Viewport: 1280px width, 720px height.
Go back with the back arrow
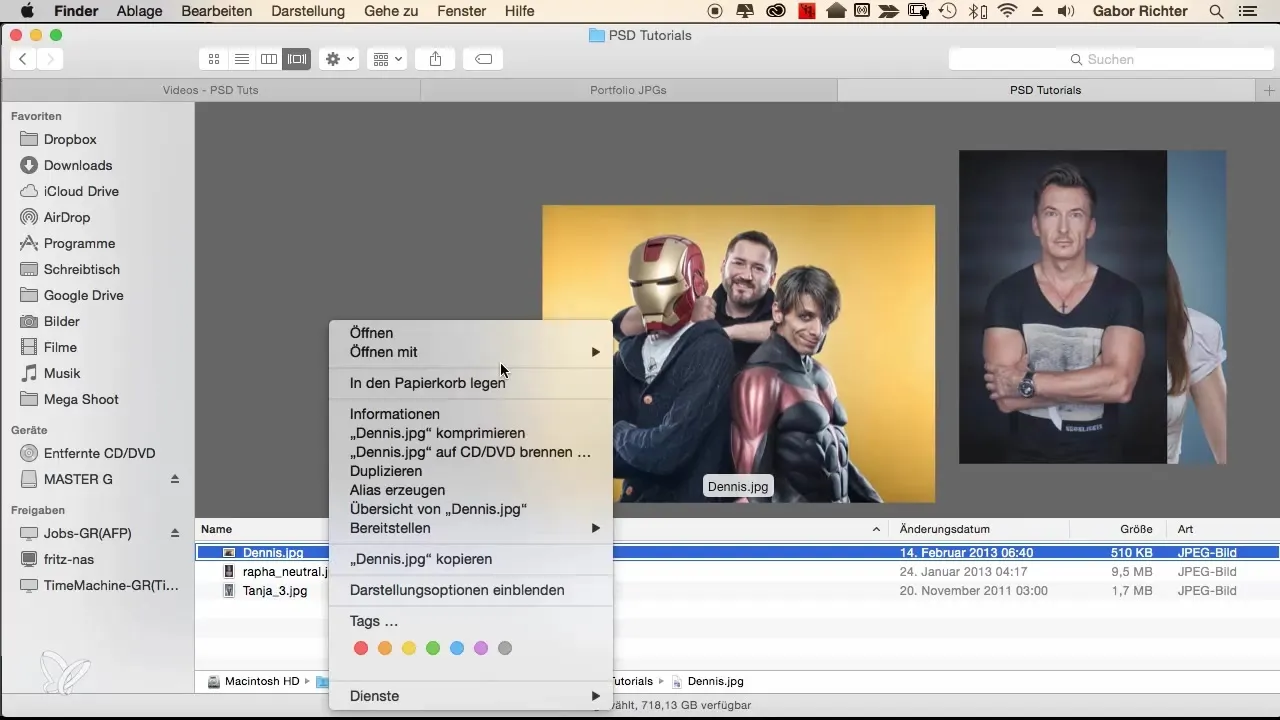(x=23, y=59)
